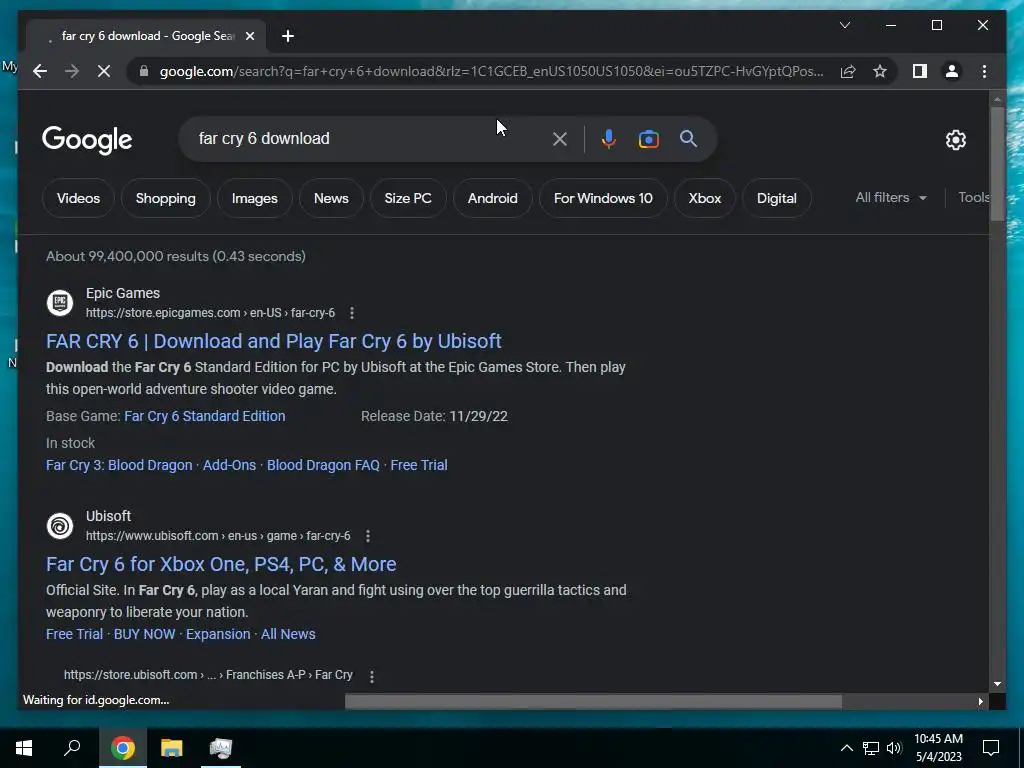Filter results by Videos
The width and height of the screenshot is (1024, 768).
click(x=78, y=198)
